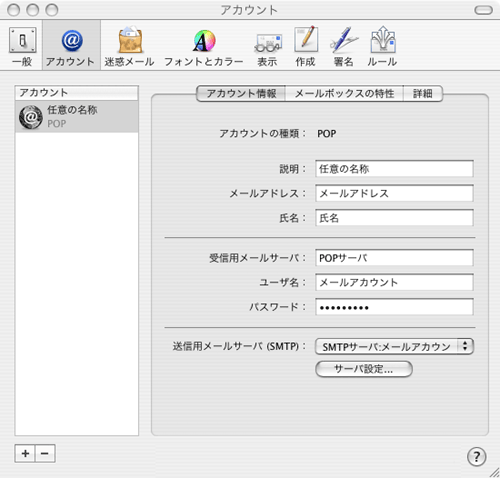Open フォントとカラー preferences
This screenshot has width=500, height=478.
click(204, 46)
